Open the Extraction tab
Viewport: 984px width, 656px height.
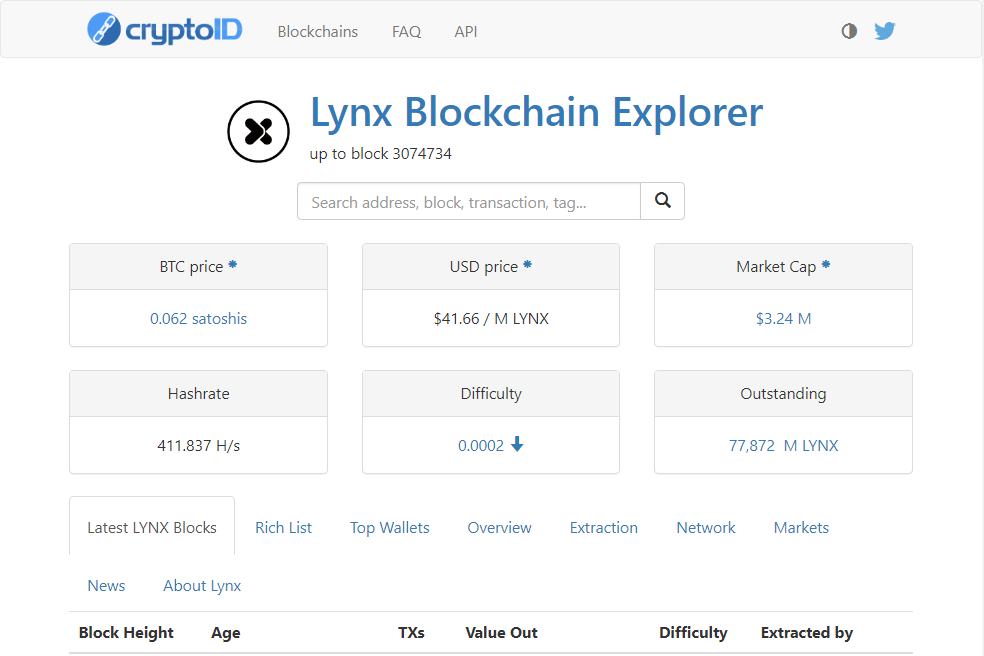[x=604, y=527]
